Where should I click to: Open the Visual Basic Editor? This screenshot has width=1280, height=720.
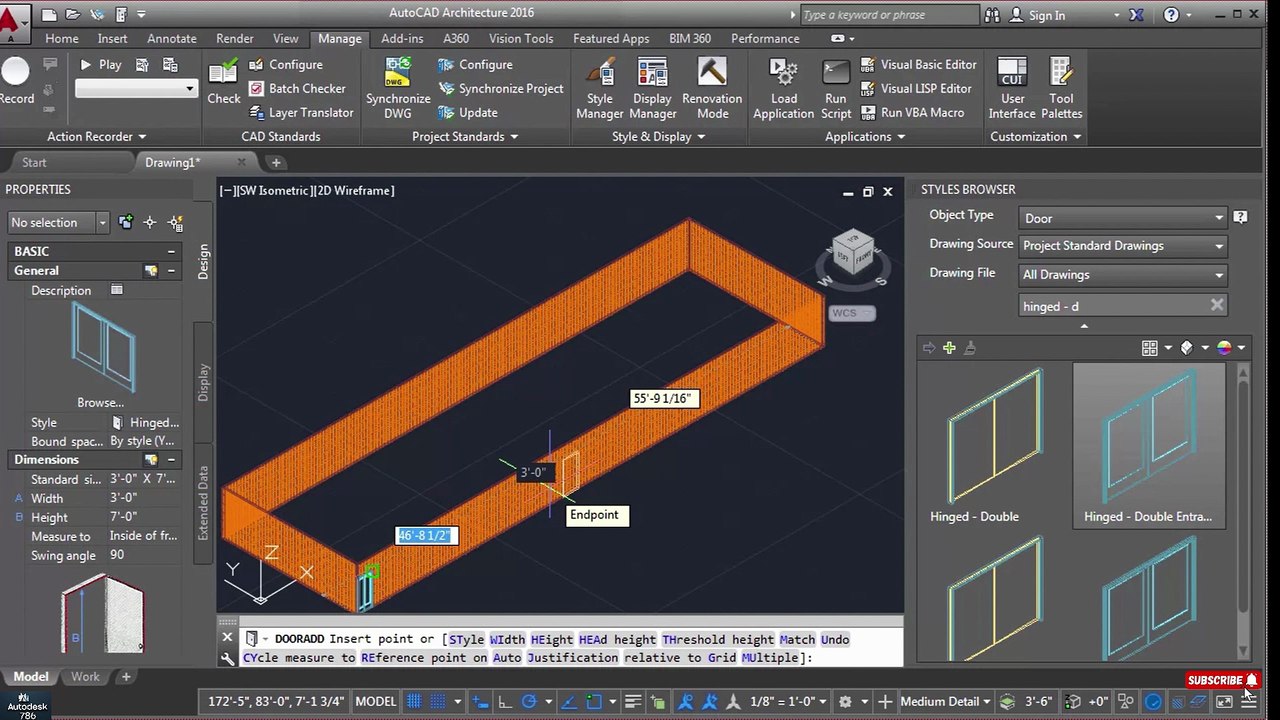(918, 64)
